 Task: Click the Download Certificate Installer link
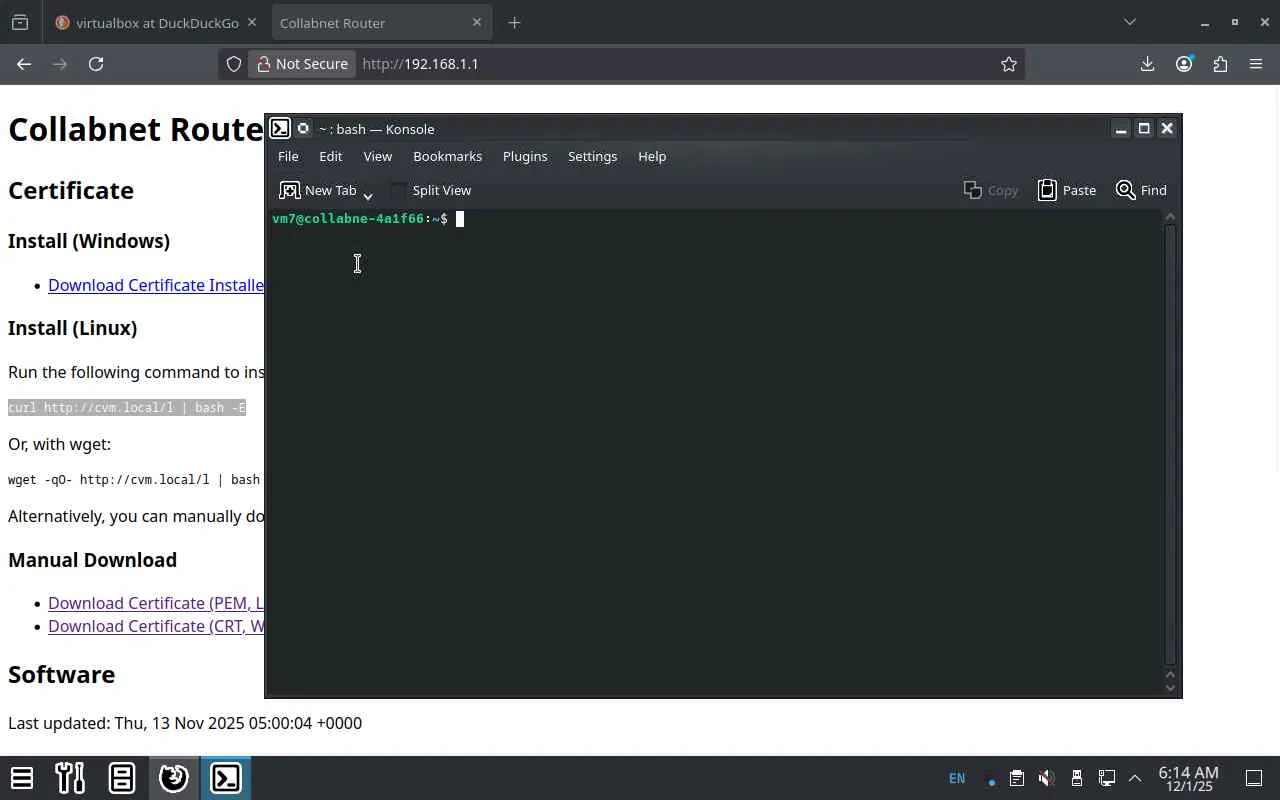[156, 285]
